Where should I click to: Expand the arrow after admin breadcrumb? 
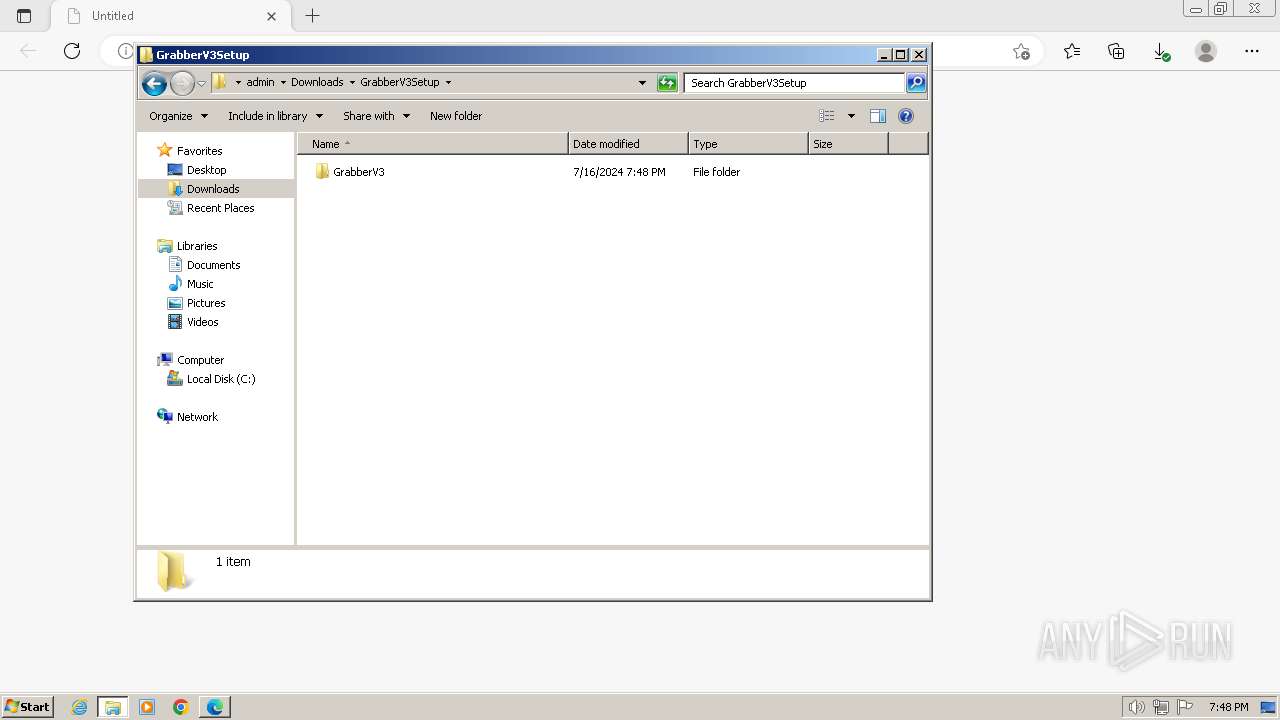283,82
